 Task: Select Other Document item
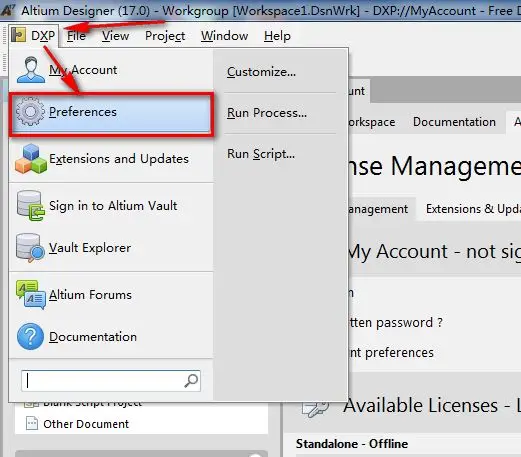pyautogui.click(x=86, y=424)
